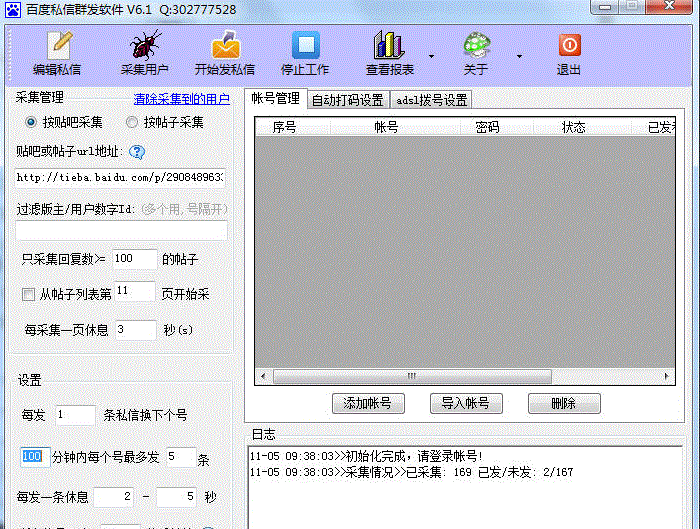
Task: Click the tieba url address input field
Action: tap(121, 178)
